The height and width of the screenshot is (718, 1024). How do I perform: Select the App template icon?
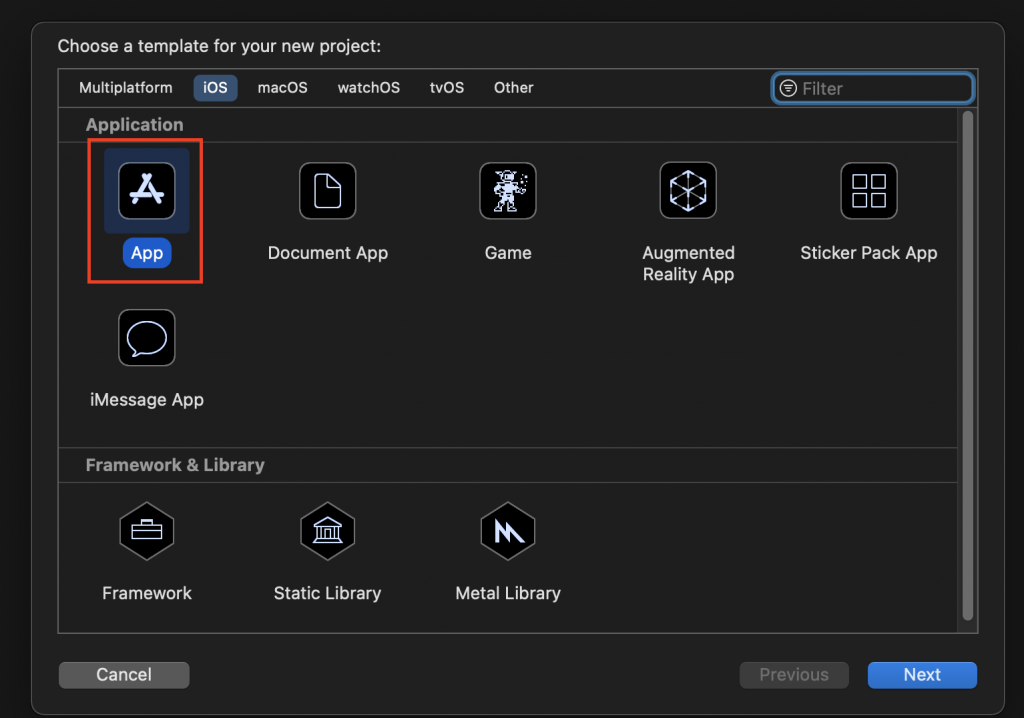click(x=146, y=191)
